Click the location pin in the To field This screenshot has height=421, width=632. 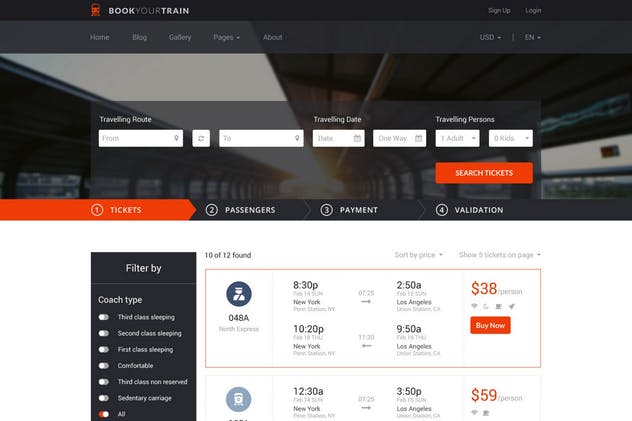pyautogui.click(x=297, y=138)
